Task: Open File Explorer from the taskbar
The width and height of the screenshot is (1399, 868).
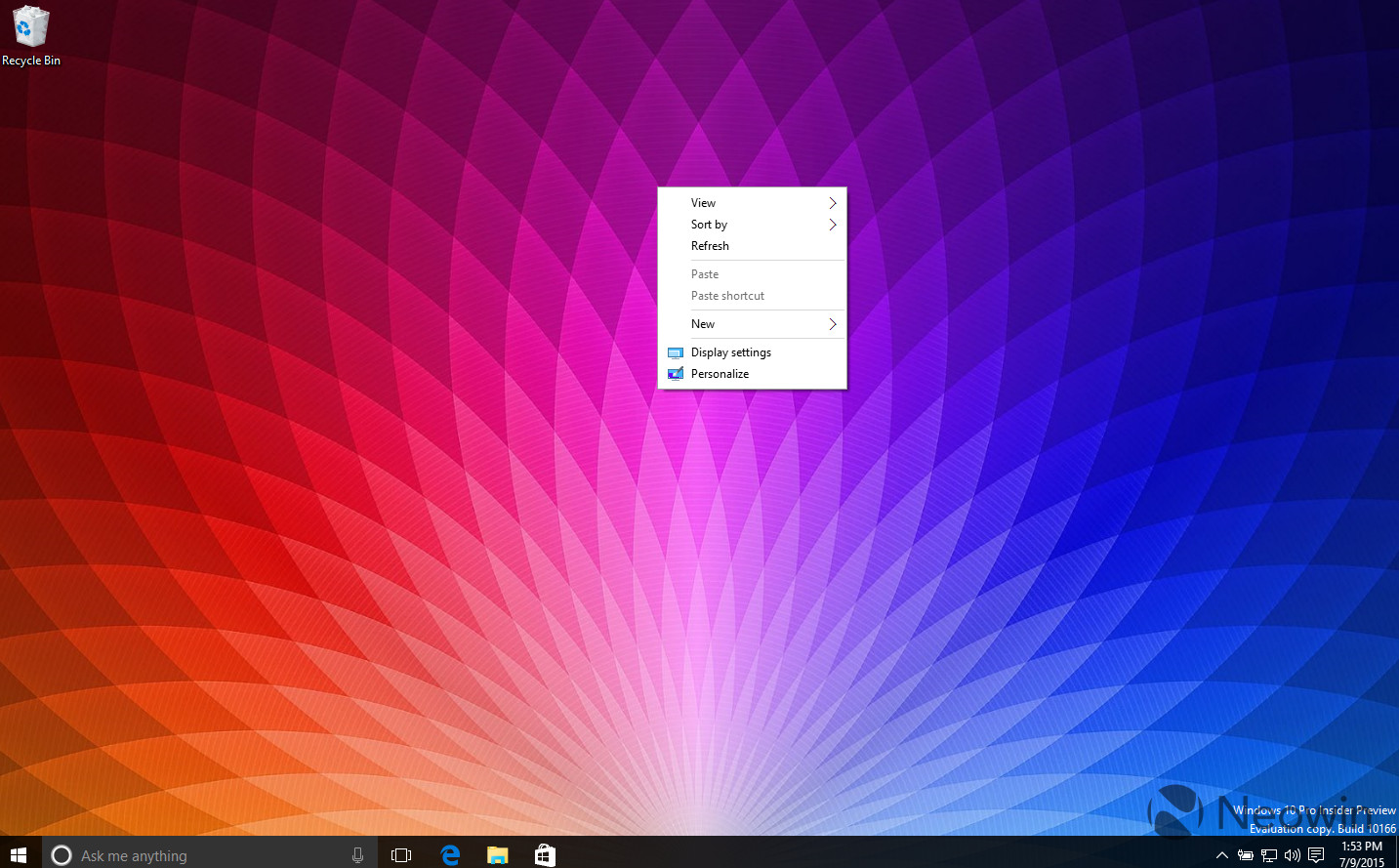Action: (498, 855)
